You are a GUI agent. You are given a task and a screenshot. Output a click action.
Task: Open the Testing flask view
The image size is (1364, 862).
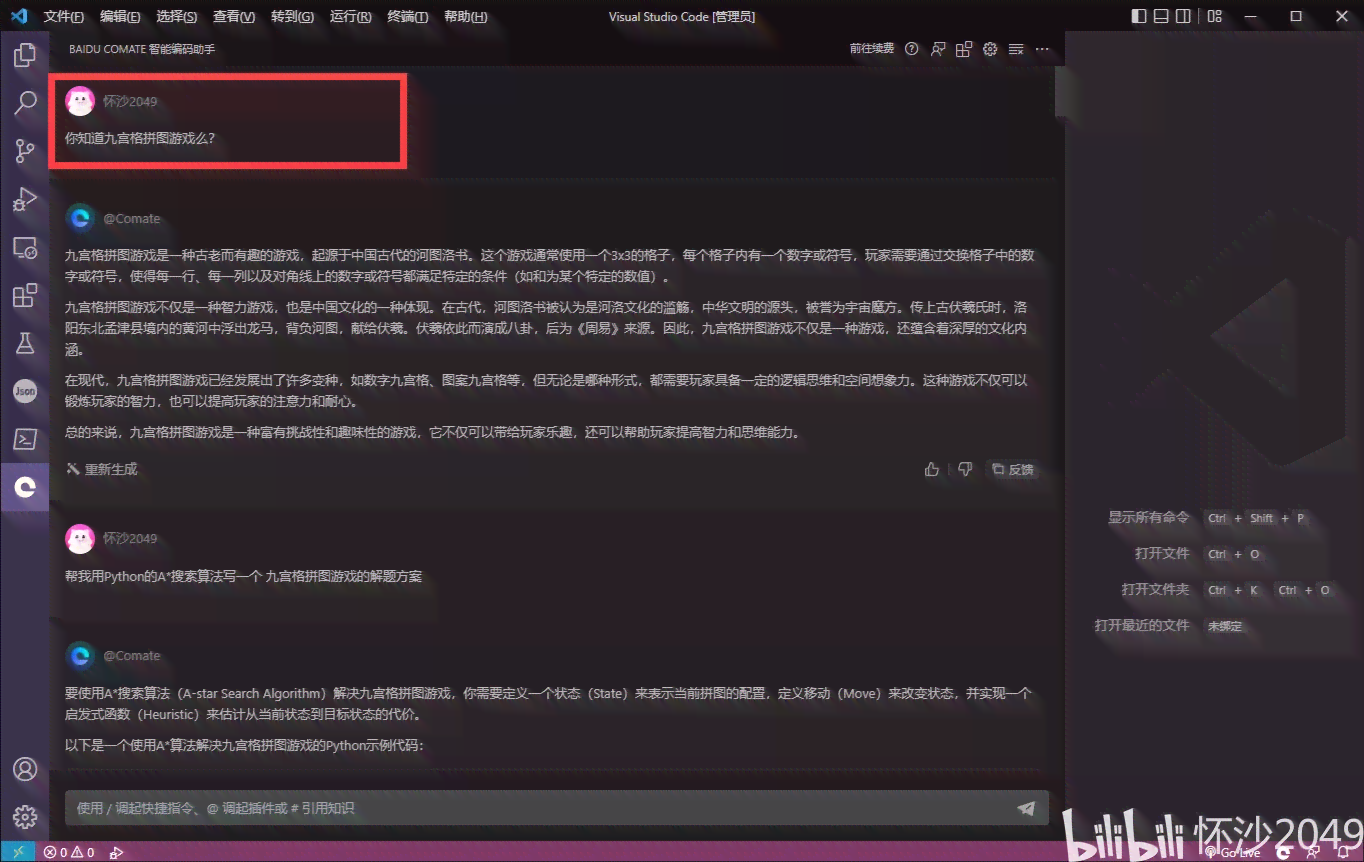coord(25,343)
